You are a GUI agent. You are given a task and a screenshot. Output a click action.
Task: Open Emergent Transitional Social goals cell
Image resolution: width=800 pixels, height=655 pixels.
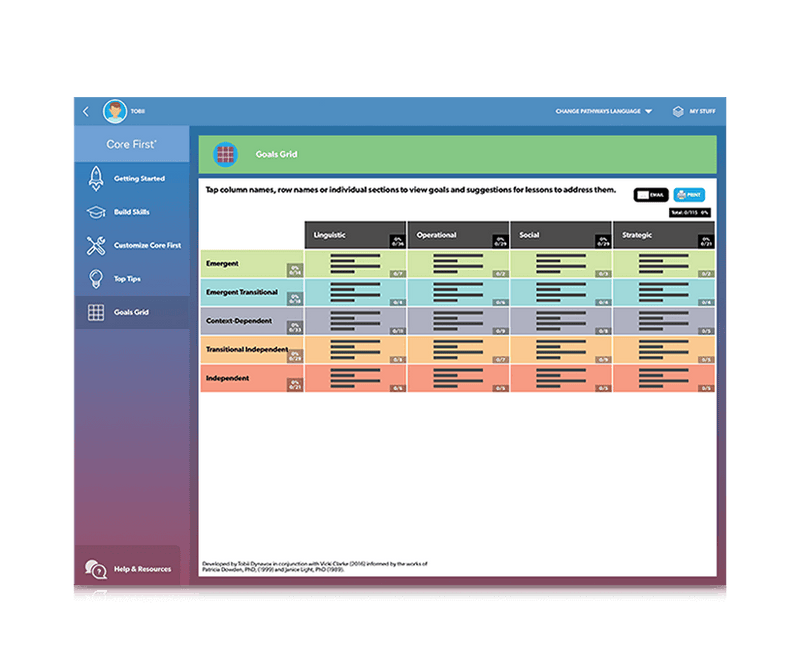[561, 292]
